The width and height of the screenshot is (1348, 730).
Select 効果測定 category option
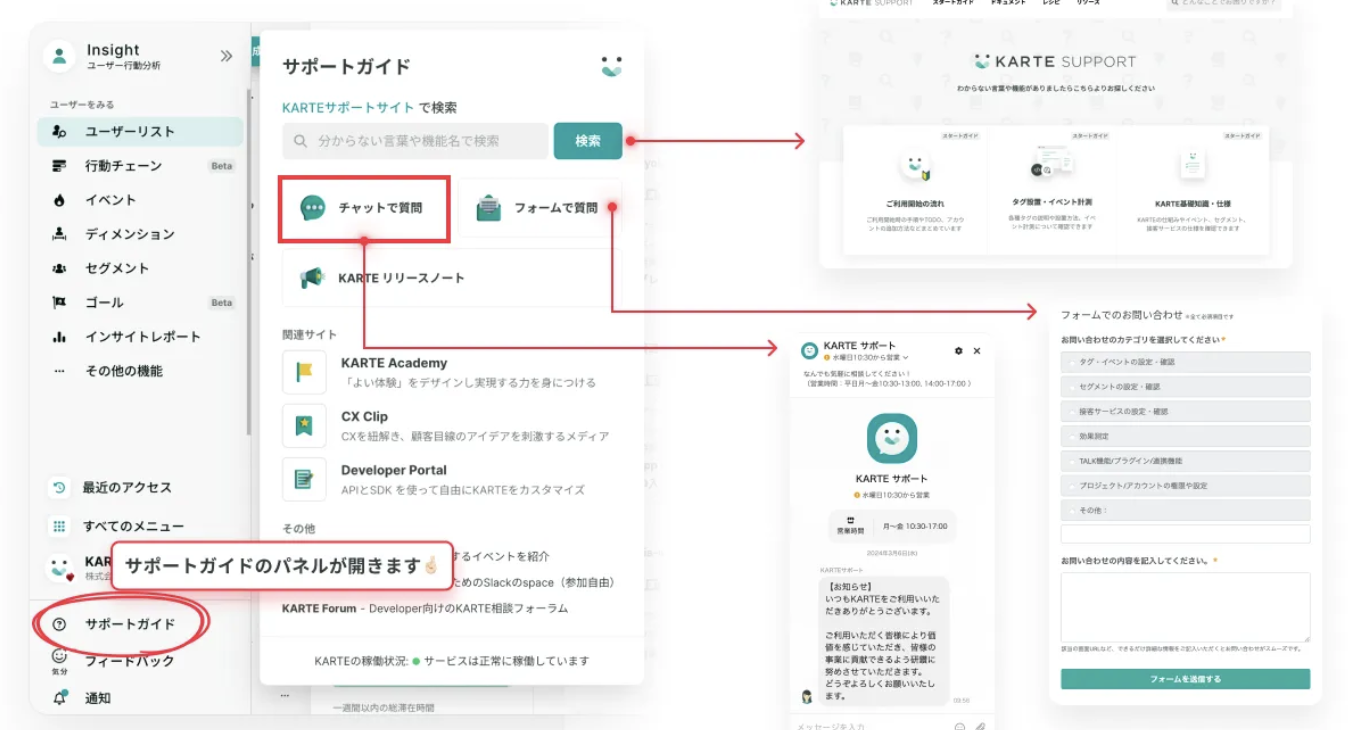pos(1185,436)
